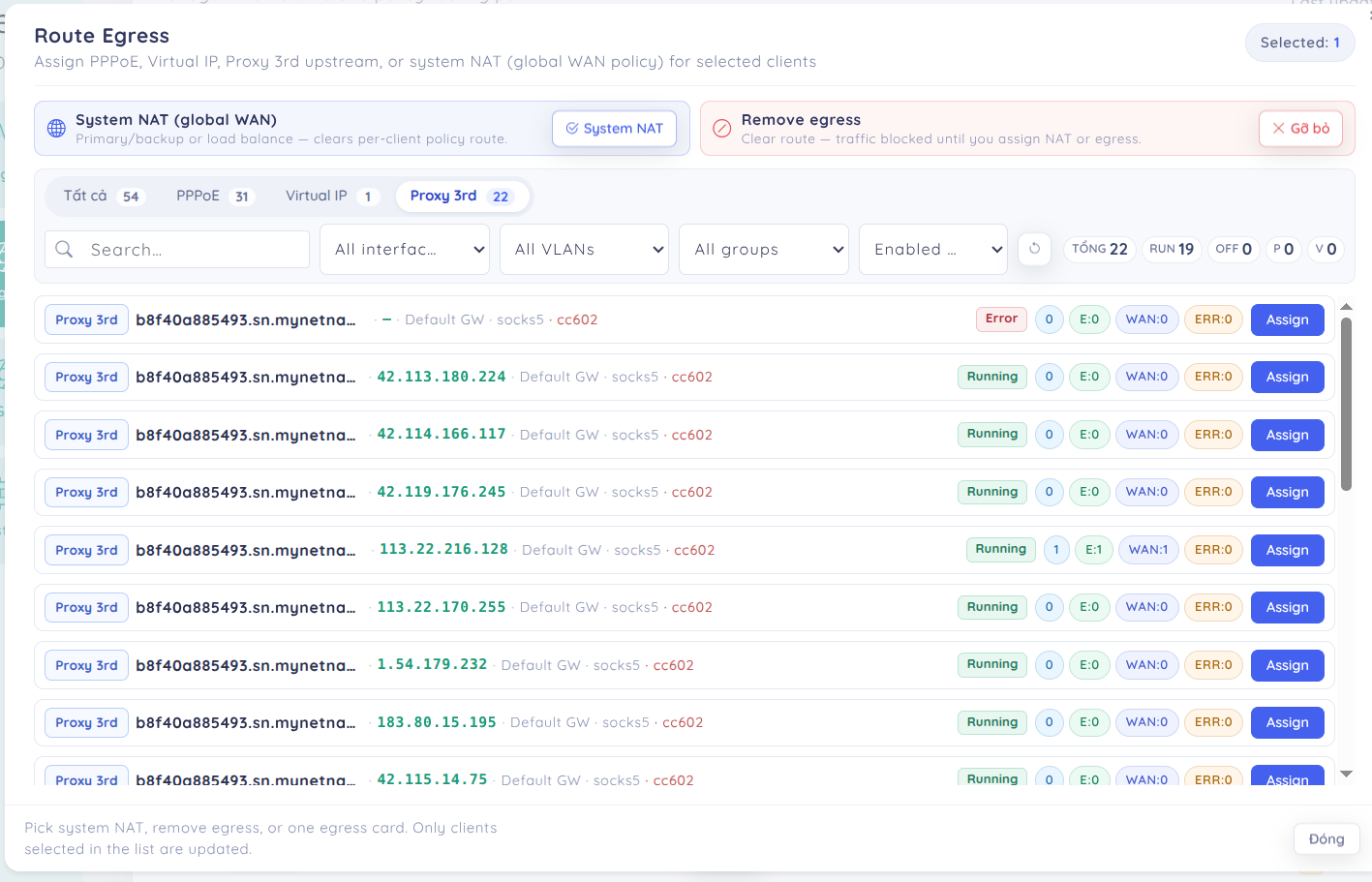This screenshot has width=1372, height=882.
Task: Click the Selected: 1 badge
Action: (x=1299, y=43)
